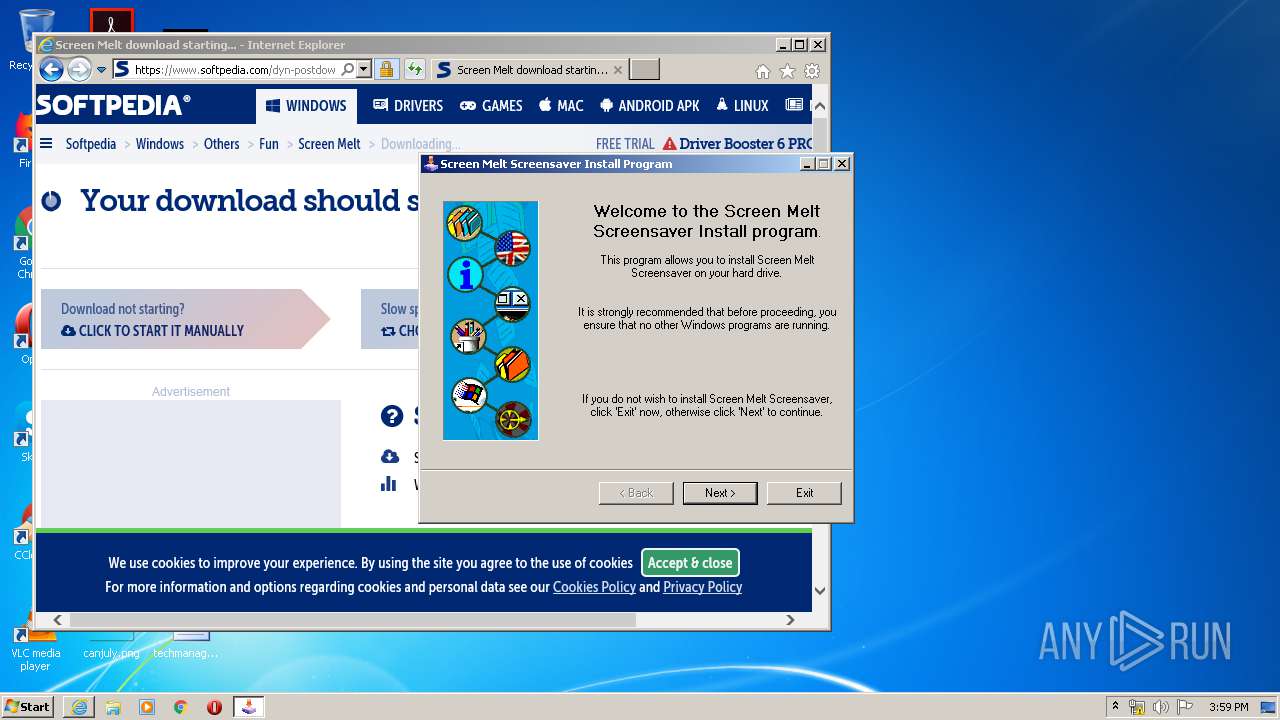
Task: Click the Windows breadcrumb link
Action: coord(160,144)
